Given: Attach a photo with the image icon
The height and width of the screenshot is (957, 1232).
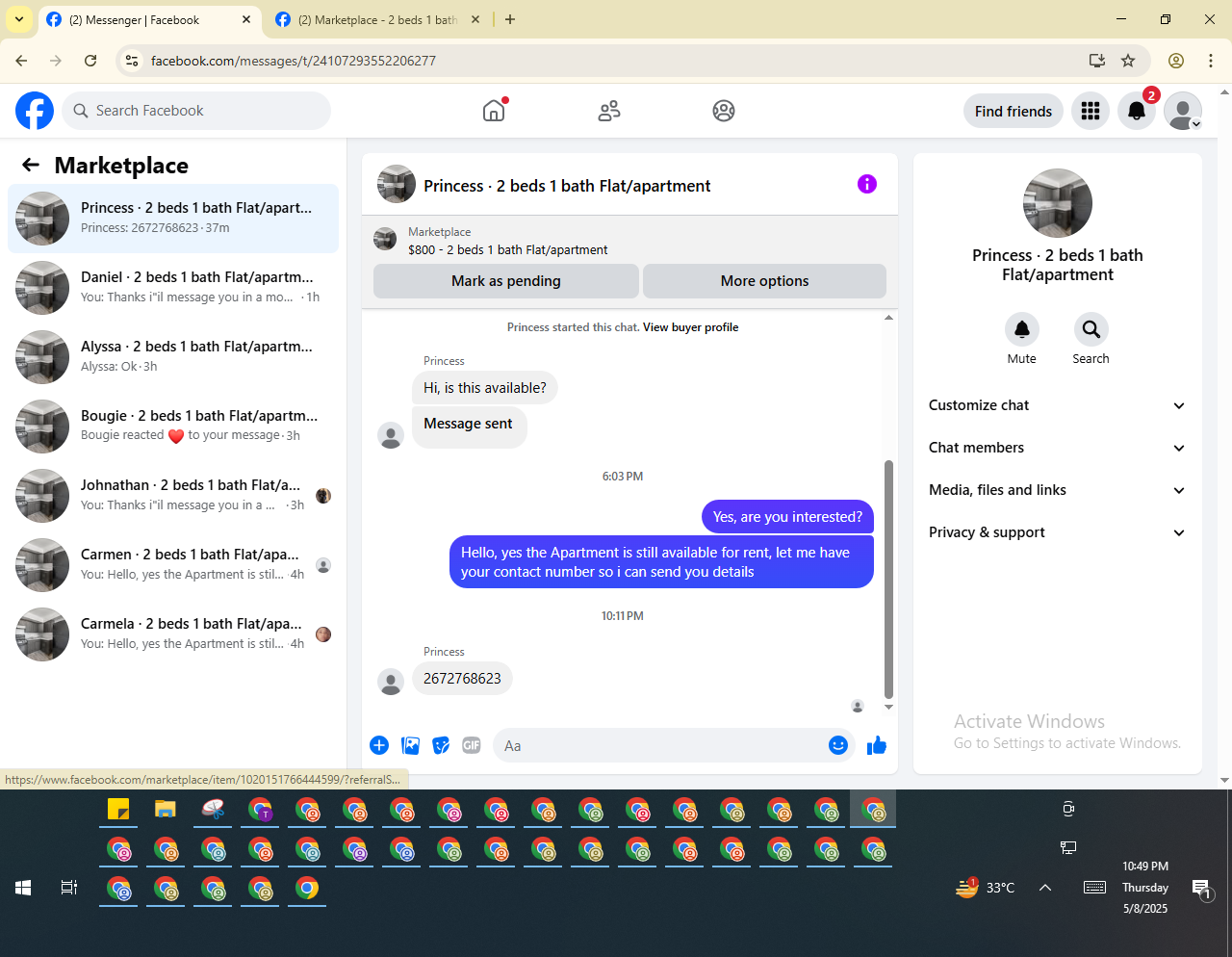Looking at the screenshot, I should coord(410,745).
